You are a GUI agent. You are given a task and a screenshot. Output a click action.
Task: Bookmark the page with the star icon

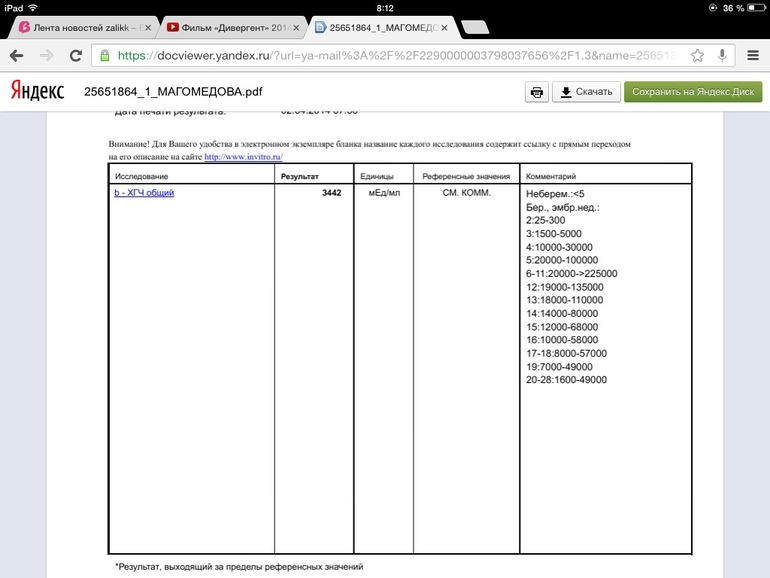coord(697,55)
